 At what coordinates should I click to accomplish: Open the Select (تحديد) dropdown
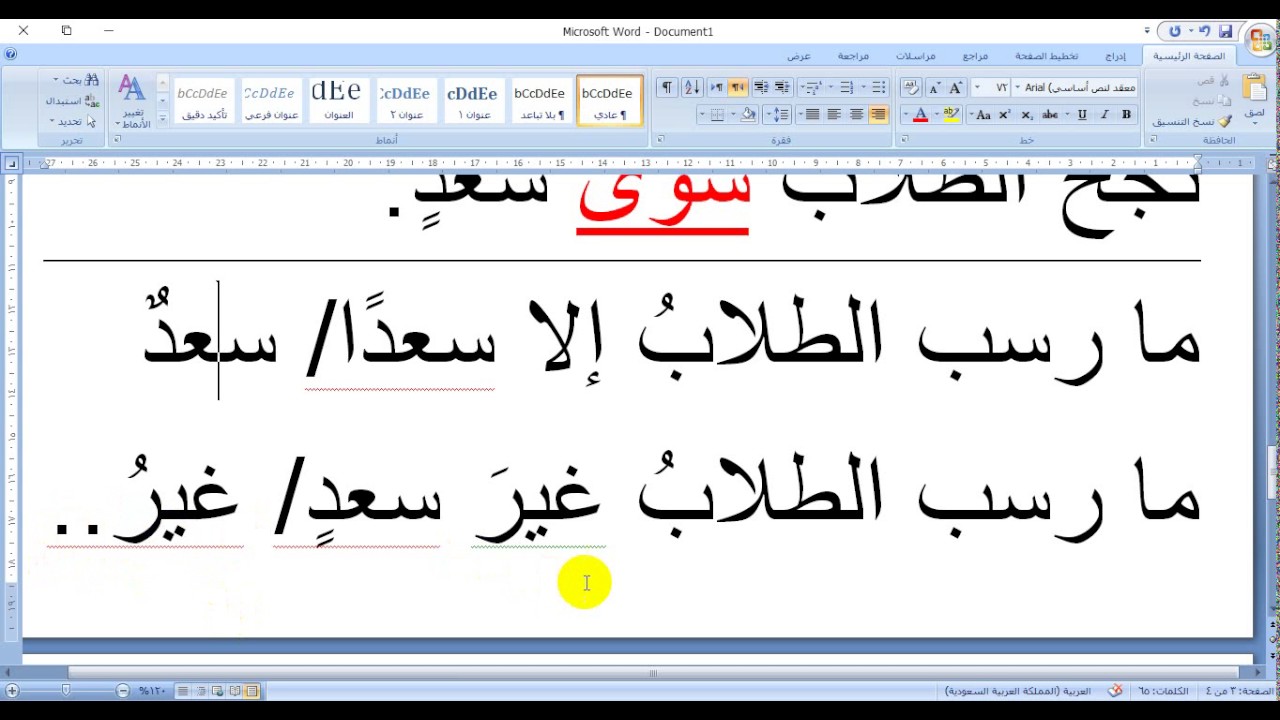[72, 122]
